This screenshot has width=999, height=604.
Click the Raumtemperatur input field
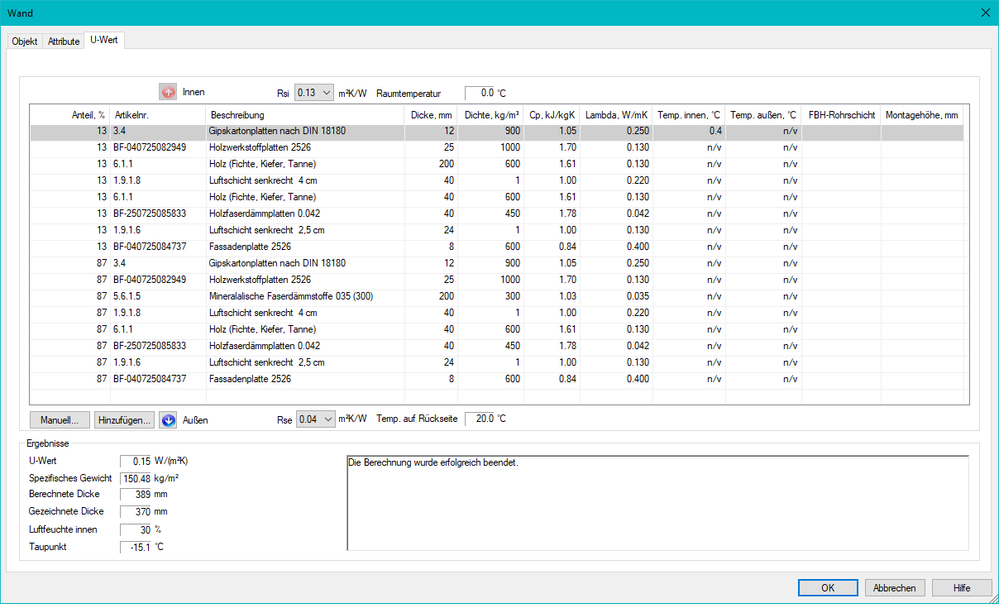point(480,93)
